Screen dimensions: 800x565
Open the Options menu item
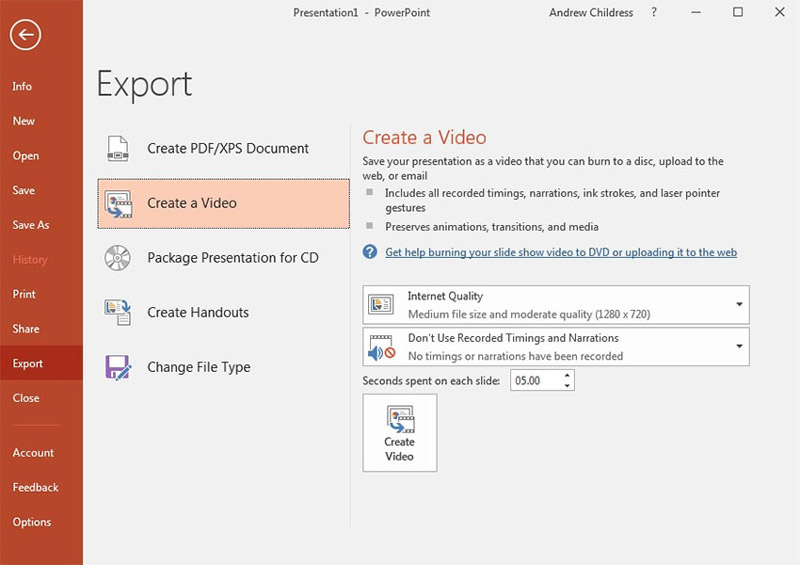click(x=32, y=522)
